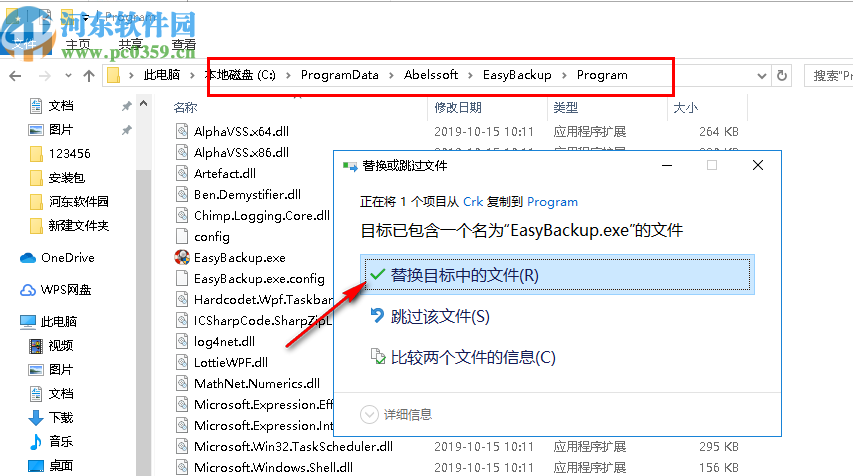
Task: Choose 跳过该文件(S) option
Action: pyautogui.click(x=440, y=316)
